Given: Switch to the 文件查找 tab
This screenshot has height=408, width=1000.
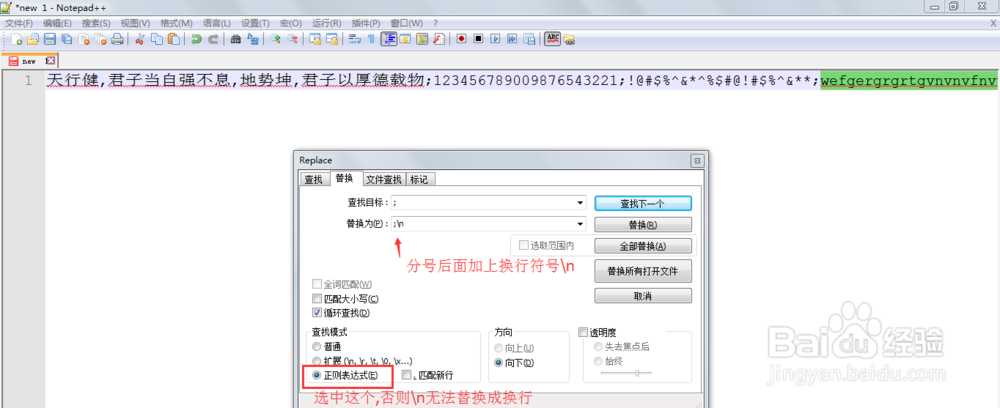Looking at the screenshot, I should [384, 180].
